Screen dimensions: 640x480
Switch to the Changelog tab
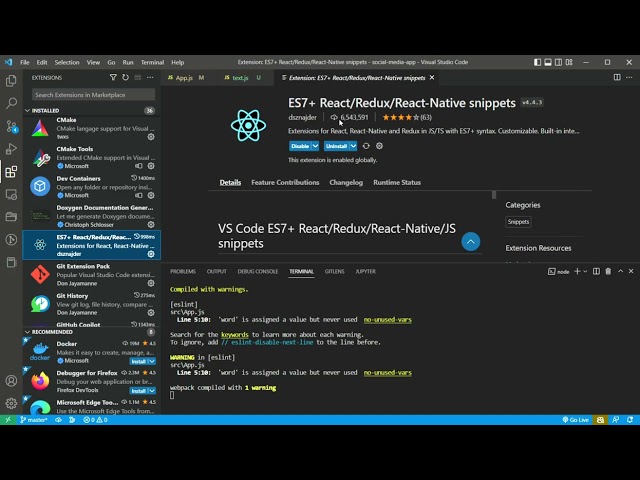(346, 182)
